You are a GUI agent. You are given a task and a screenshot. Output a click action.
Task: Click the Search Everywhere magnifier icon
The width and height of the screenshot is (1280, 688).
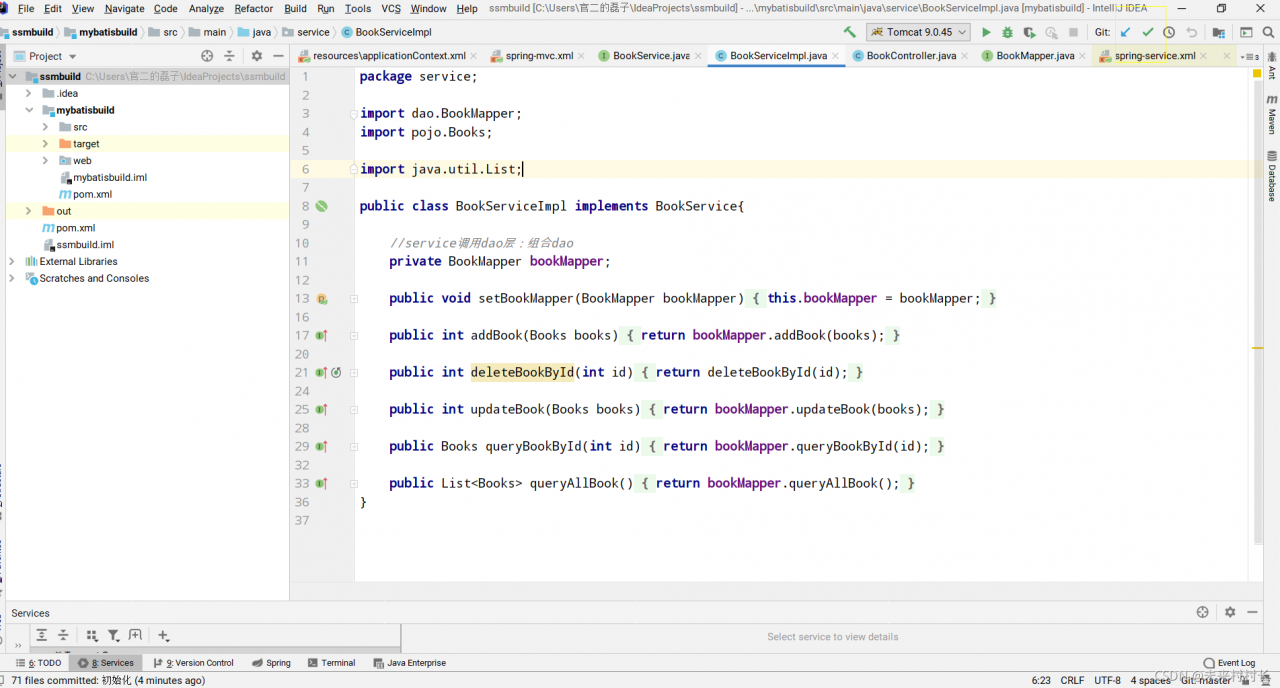tap(1267, 32)
